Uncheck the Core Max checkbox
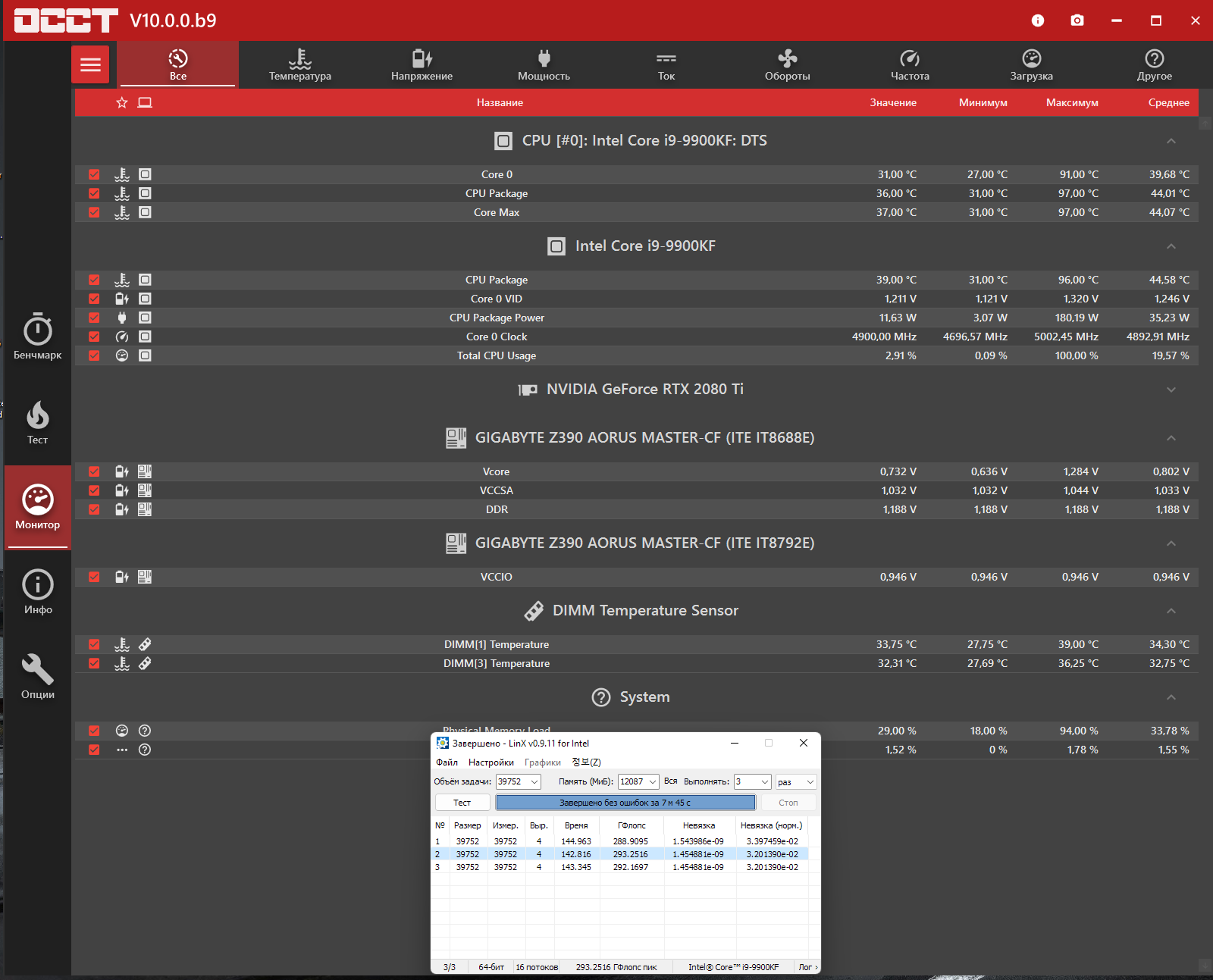Image resolution: width=1213 pixels, height=980 pixels. (94, 212)
